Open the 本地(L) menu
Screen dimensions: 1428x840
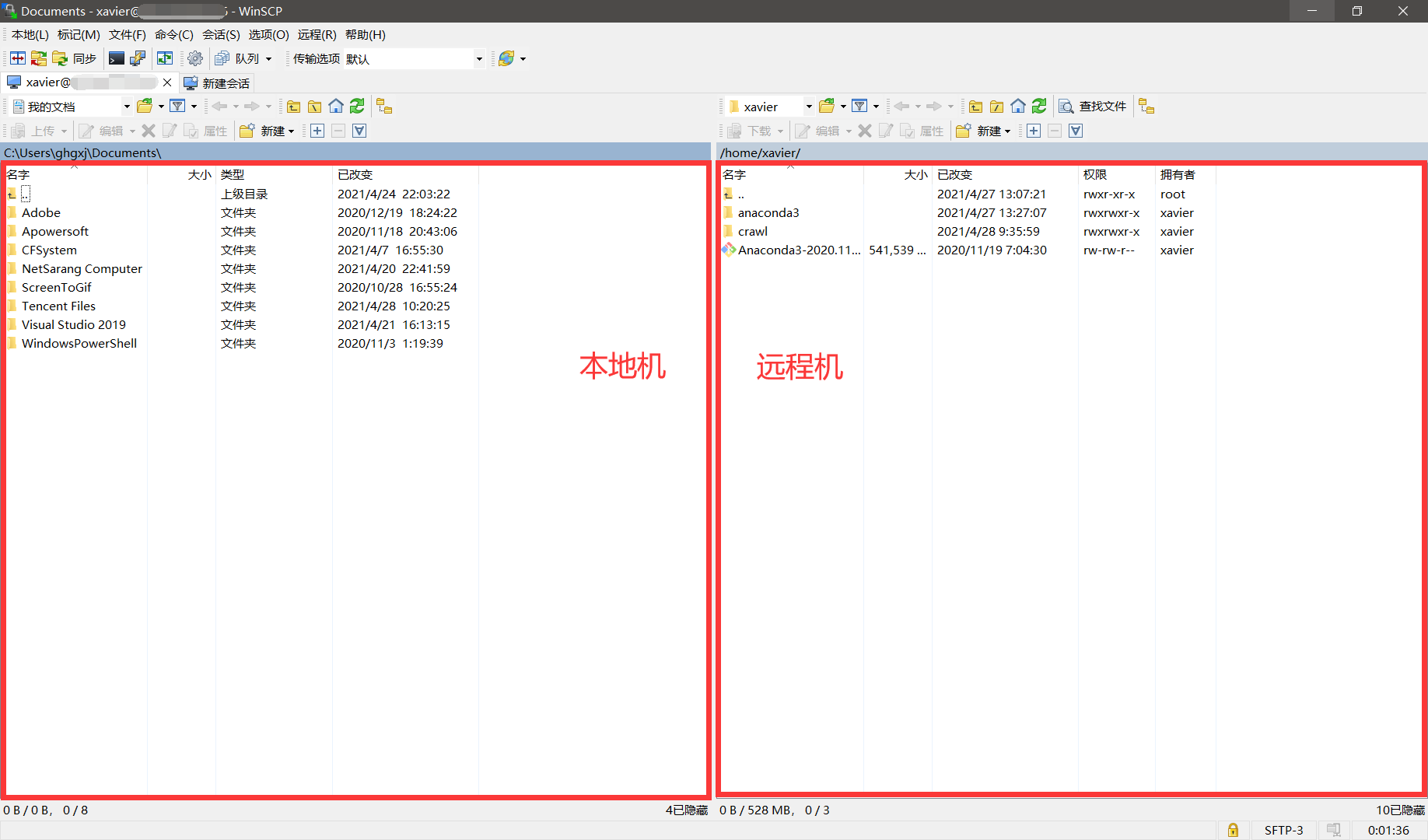tap(30, 34)
